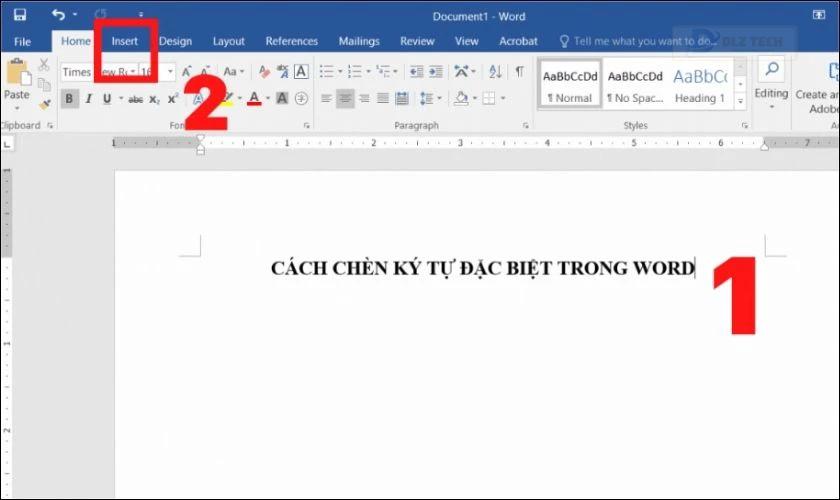The height and width of the screenshot is (500, 840).
Task: Open the File tab
Action: coord(22,41)
